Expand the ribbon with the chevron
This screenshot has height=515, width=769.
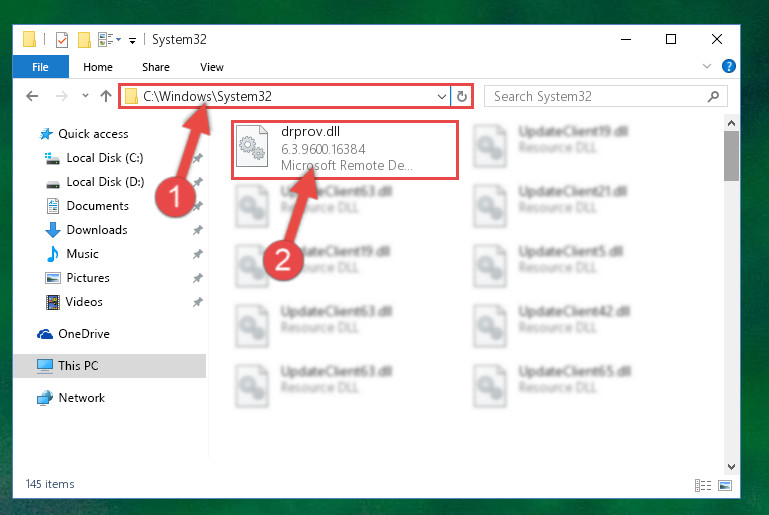(x=707, y=66)
